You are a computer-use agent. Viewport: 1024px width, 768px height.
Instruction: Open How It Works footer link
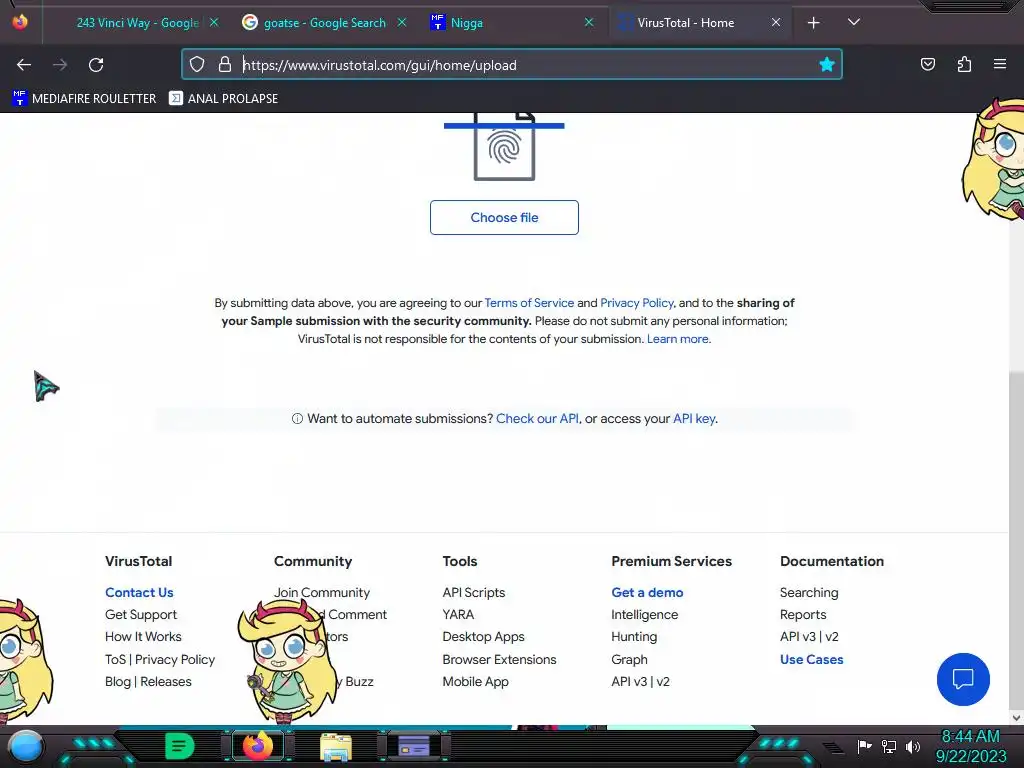[x=143, y=637]
